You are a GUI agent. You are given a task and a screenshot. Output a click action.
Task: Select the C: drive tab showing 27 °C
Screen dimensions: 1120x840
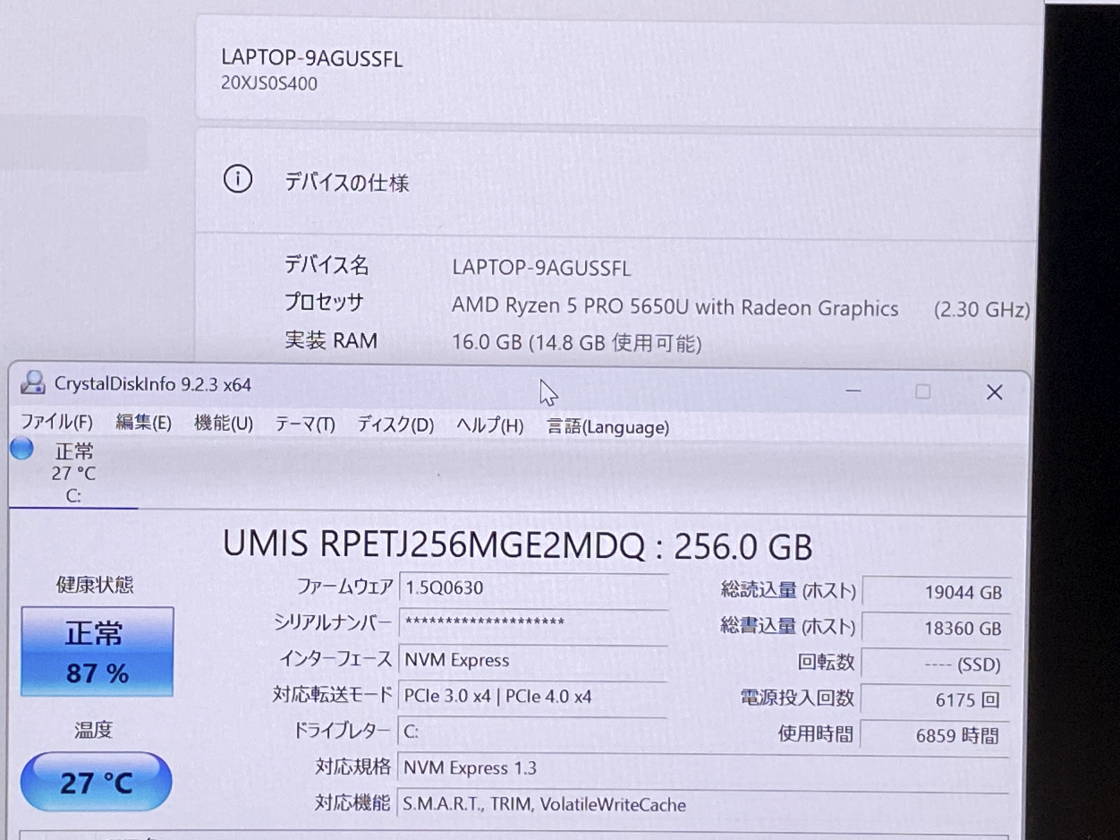(x=73, y=473)
